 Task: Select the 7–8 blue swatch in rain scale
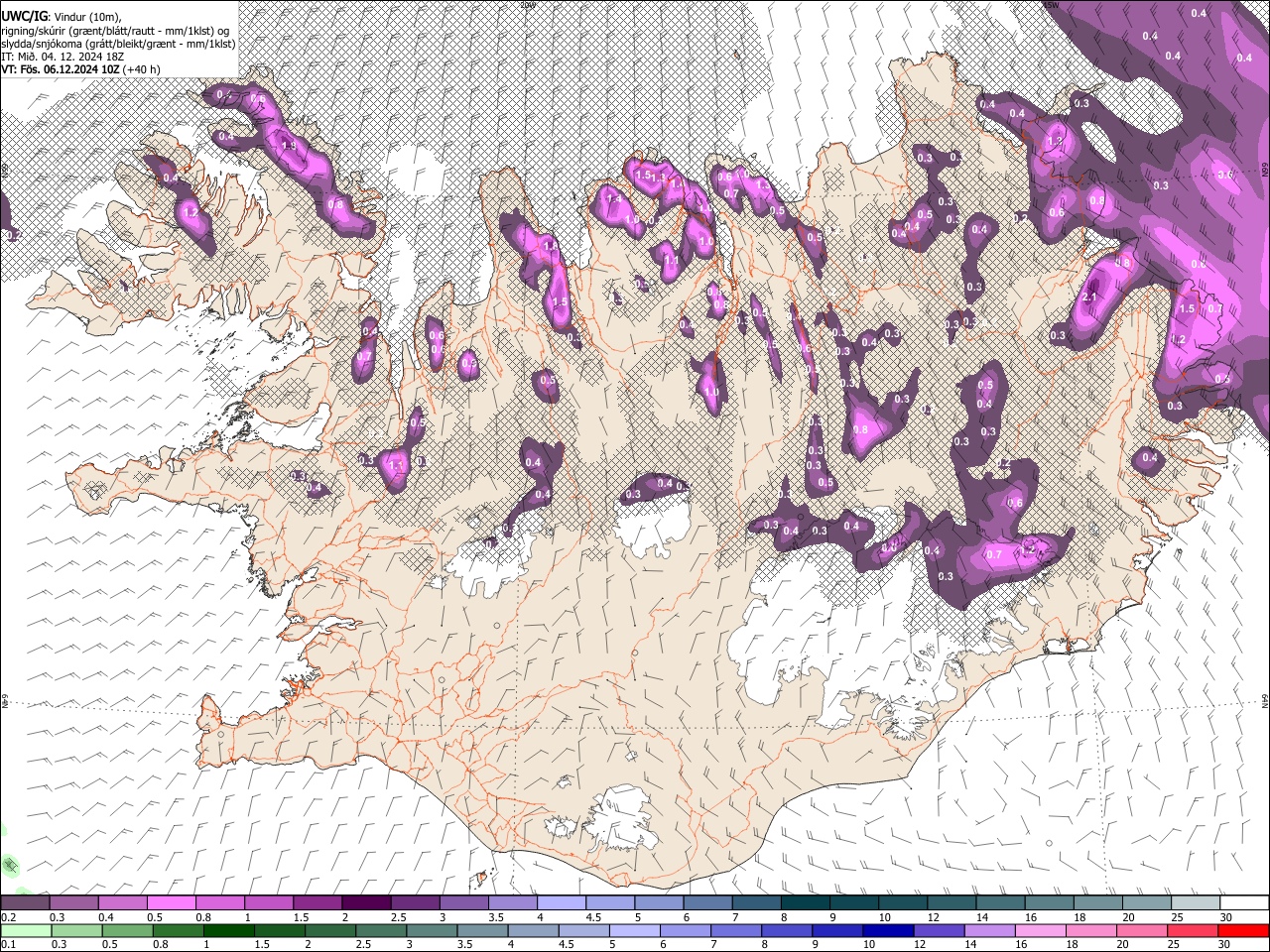click(737, 930)
